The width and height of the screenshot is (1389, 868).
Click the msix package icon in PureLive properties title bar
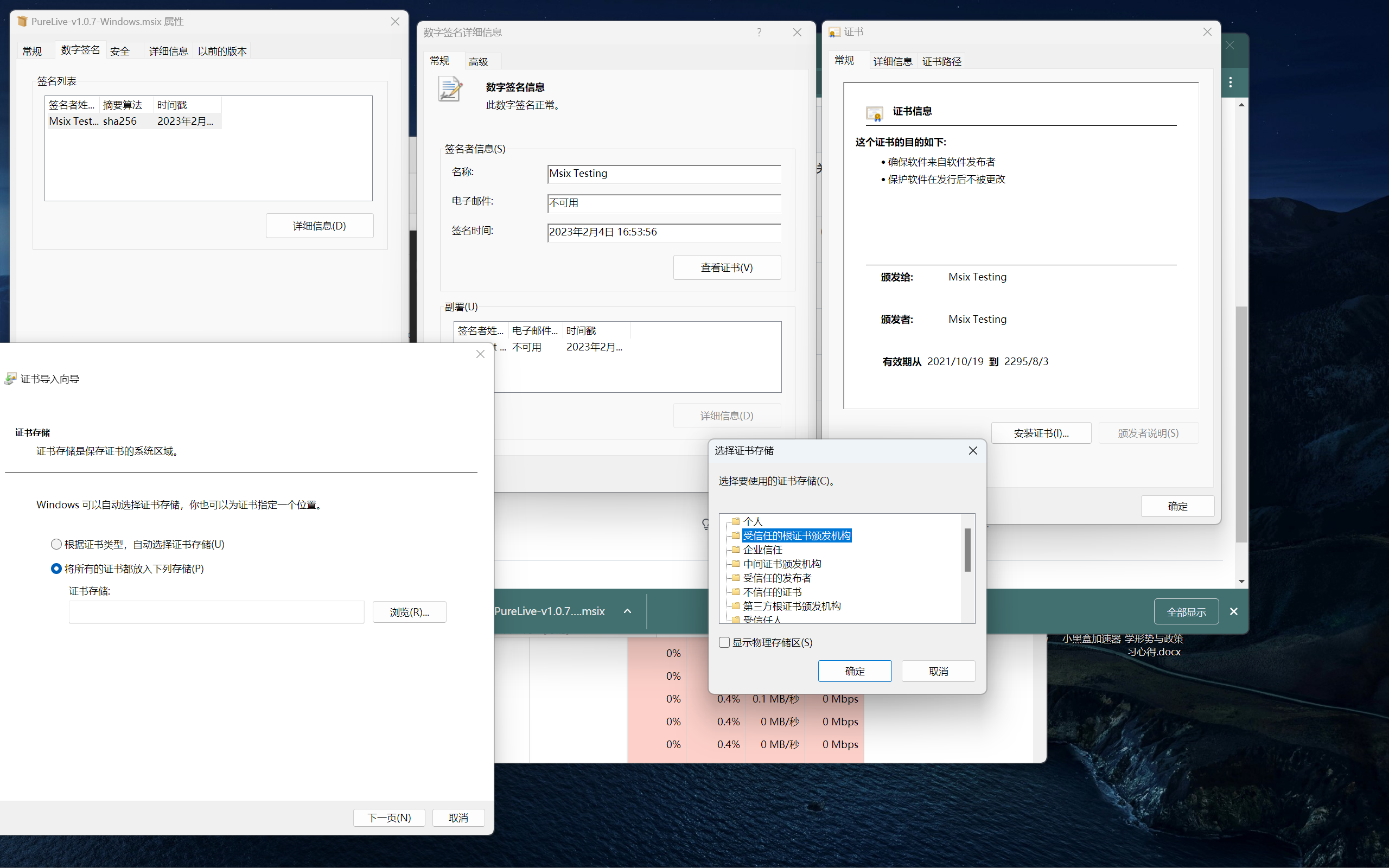tap(22, 21)
